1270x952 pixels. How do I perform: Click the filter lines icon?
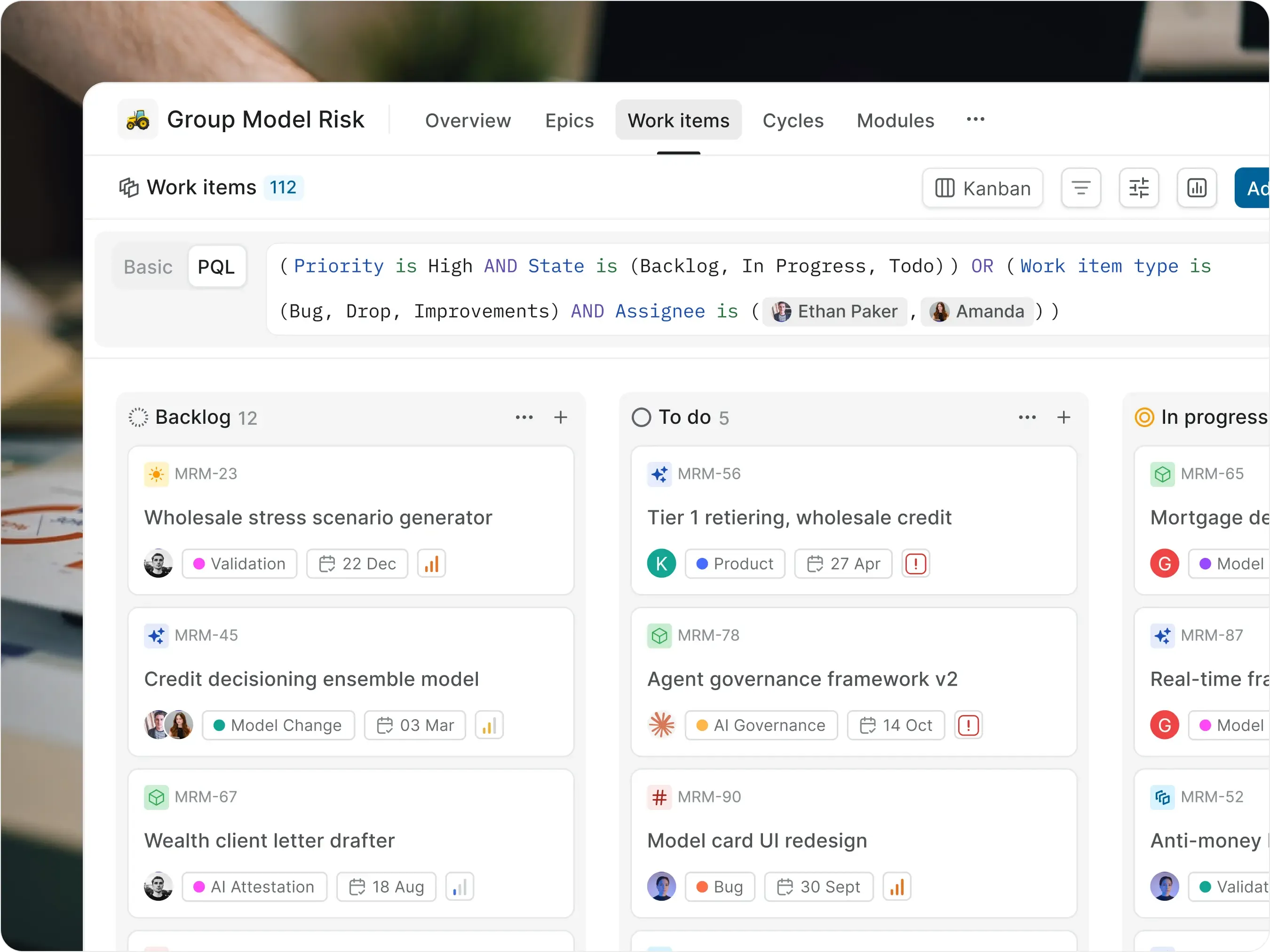tap(1080, 188)
